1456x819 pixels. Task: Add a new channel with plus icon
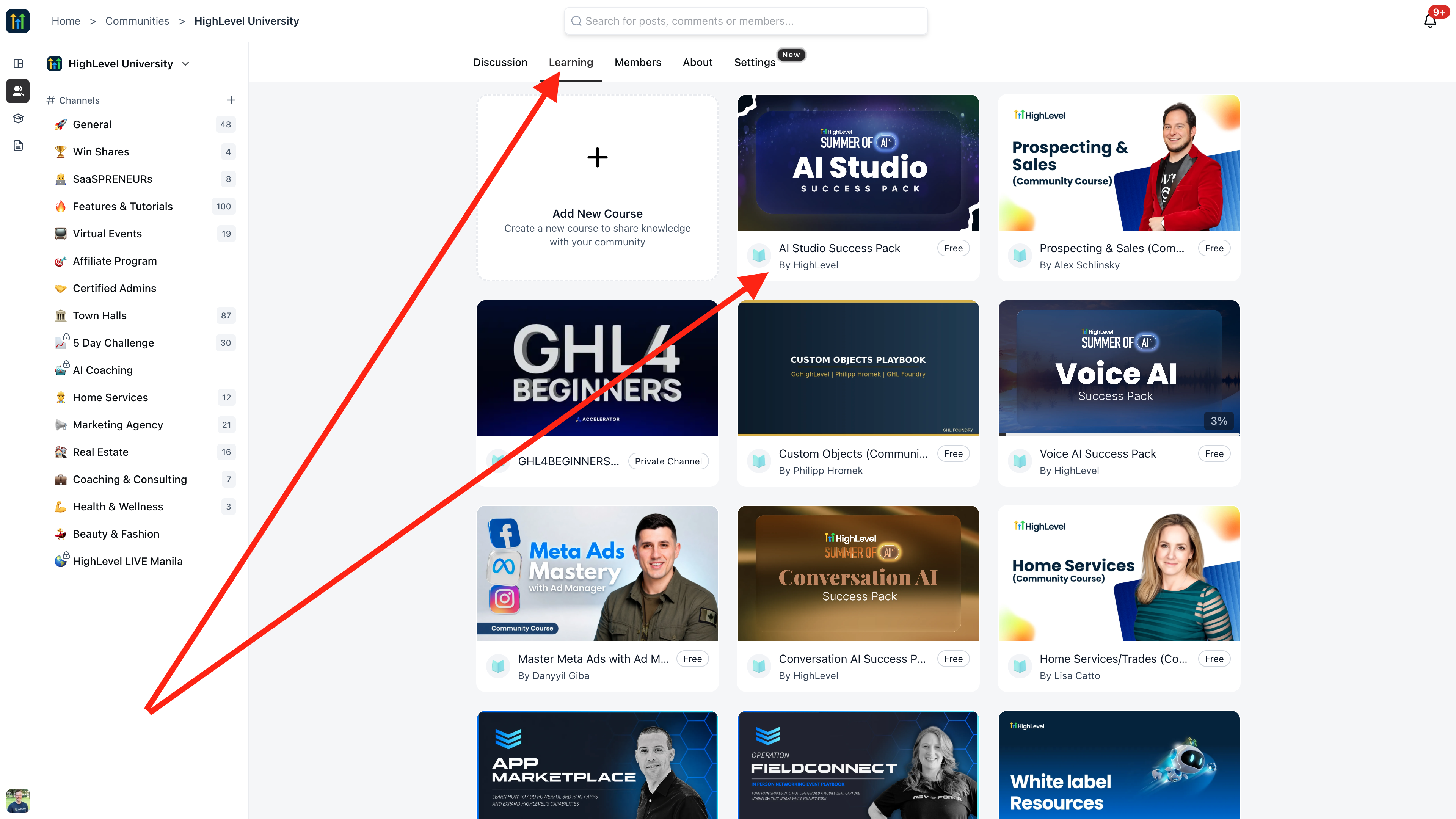click(x=231, y=100)
